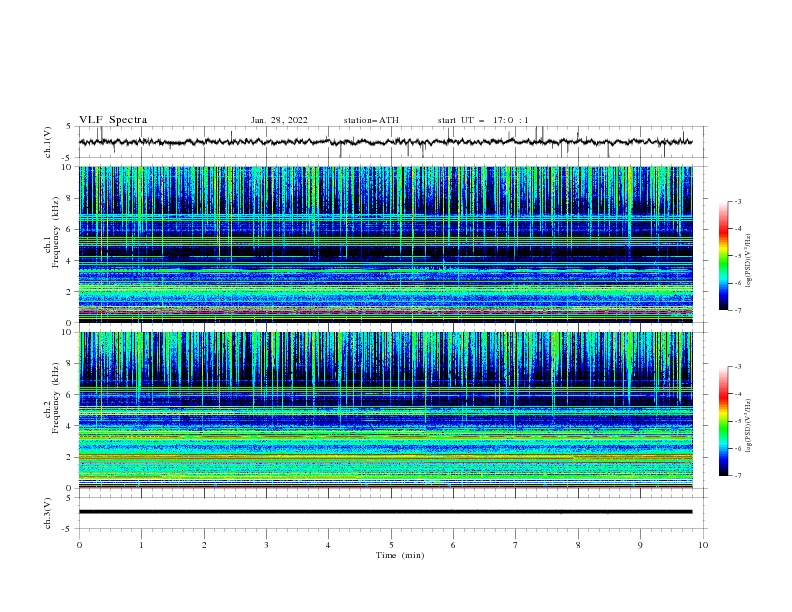
Task: Click the '10' tick on ch.2 frequency axis
Action: click(67, 332)
